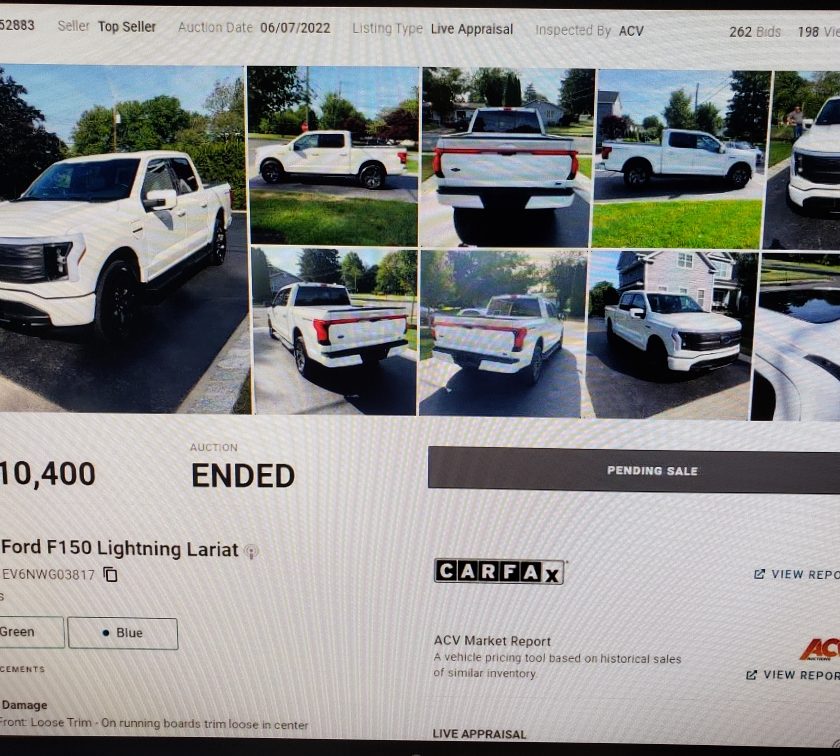Click the VIEW REPORT link beside CARFAX

point(805,574)
